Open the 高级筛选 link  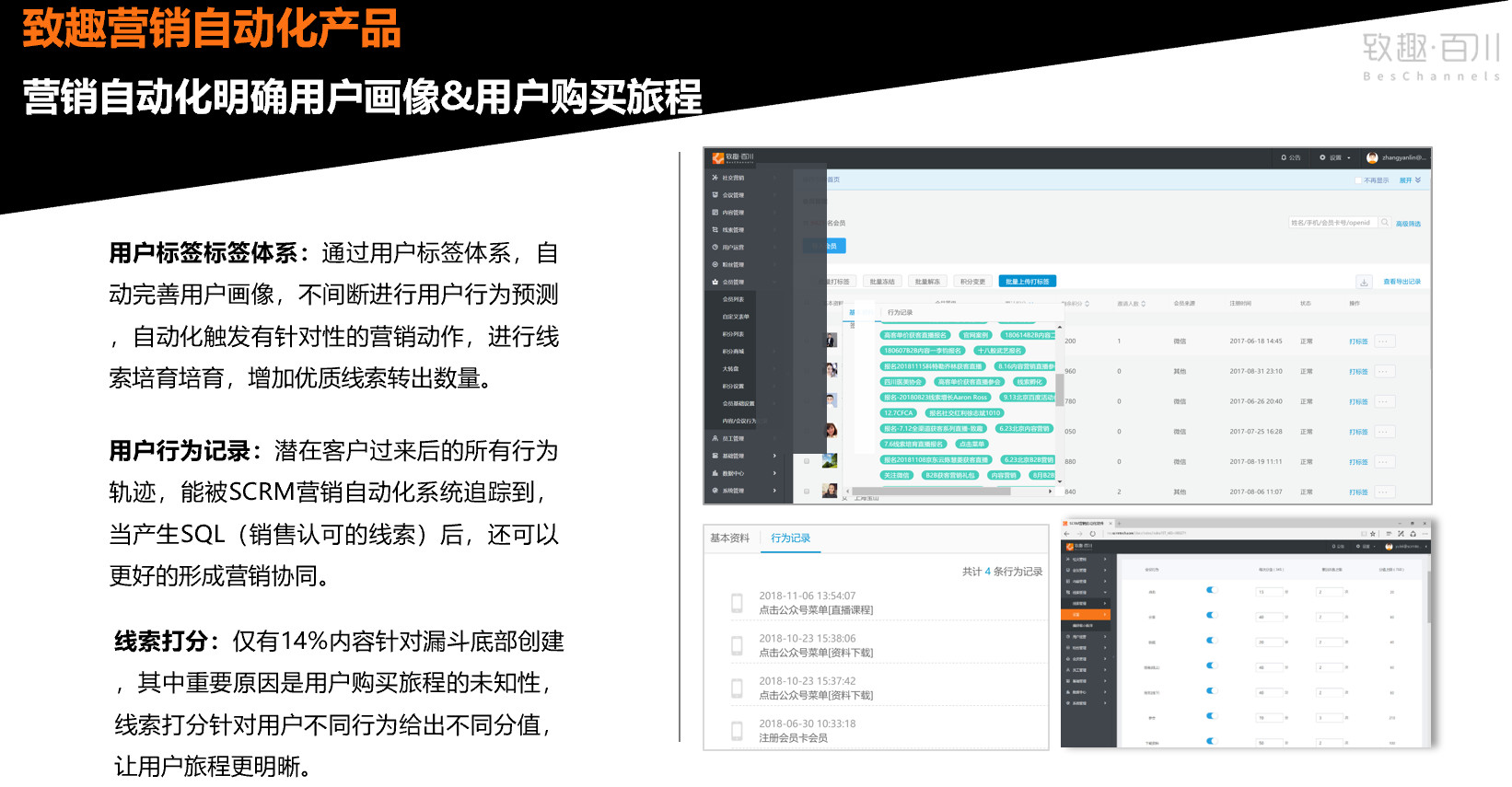(x=1409, y=224)
